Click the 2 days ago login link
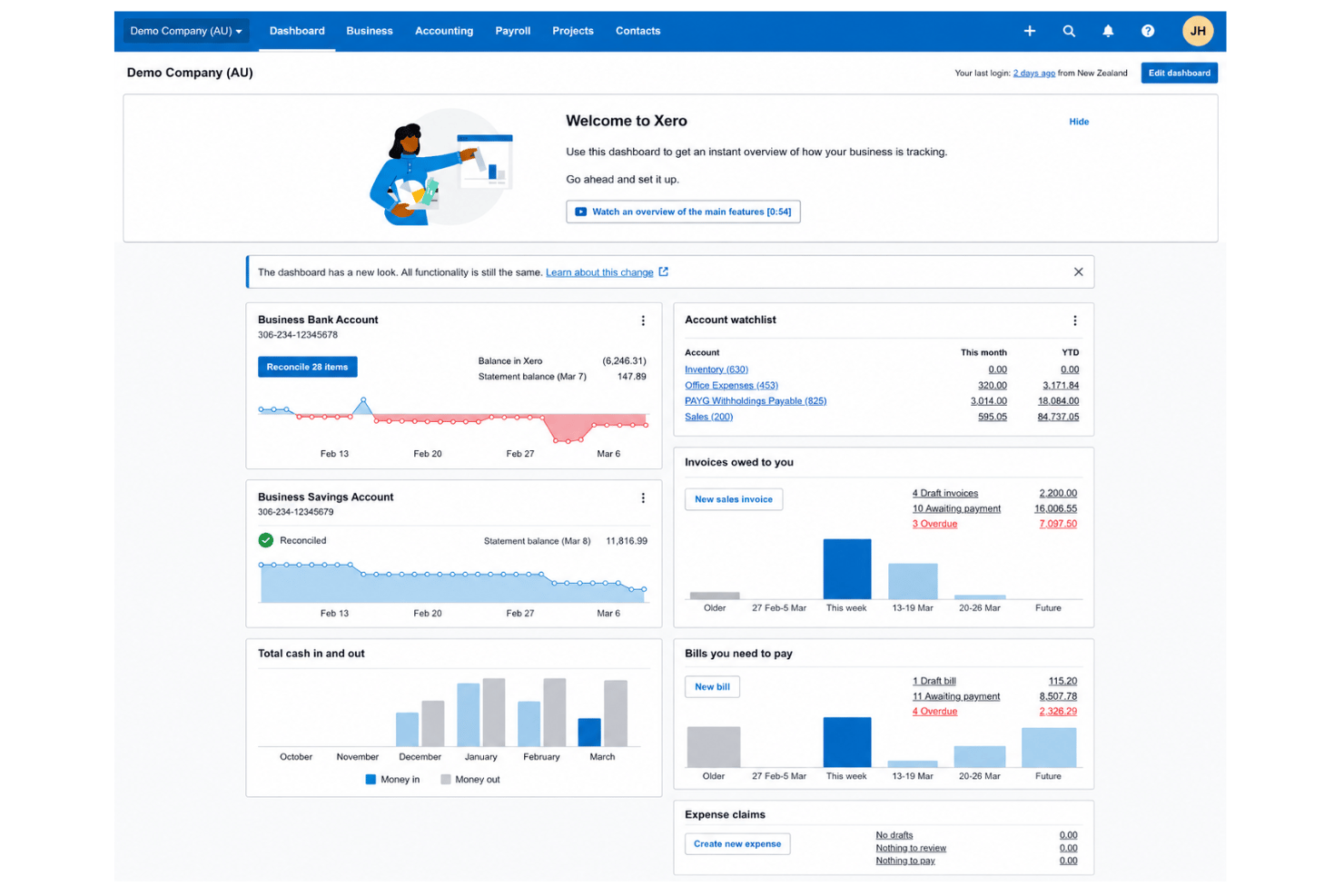 (1034, 74)
